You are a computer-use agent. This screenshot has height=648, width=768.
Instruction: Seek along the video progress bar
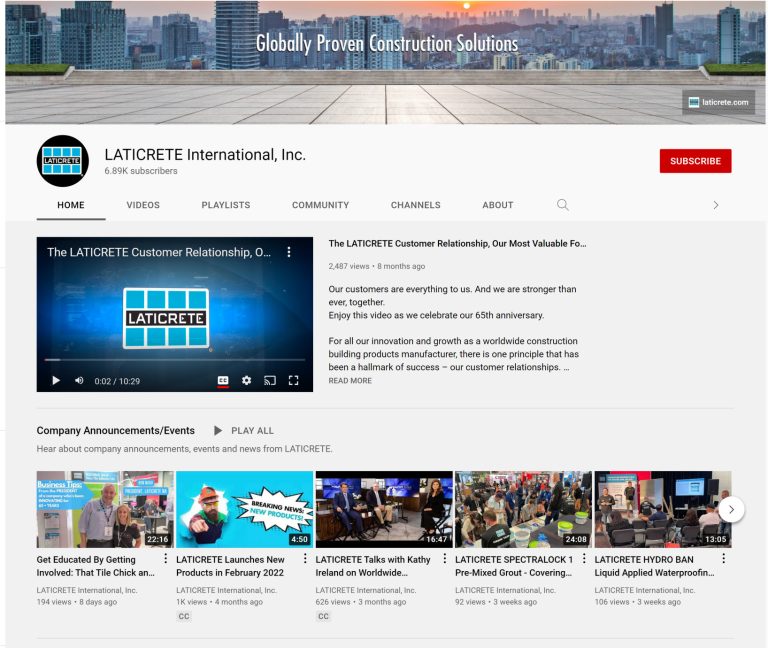(x=175, y=360)
